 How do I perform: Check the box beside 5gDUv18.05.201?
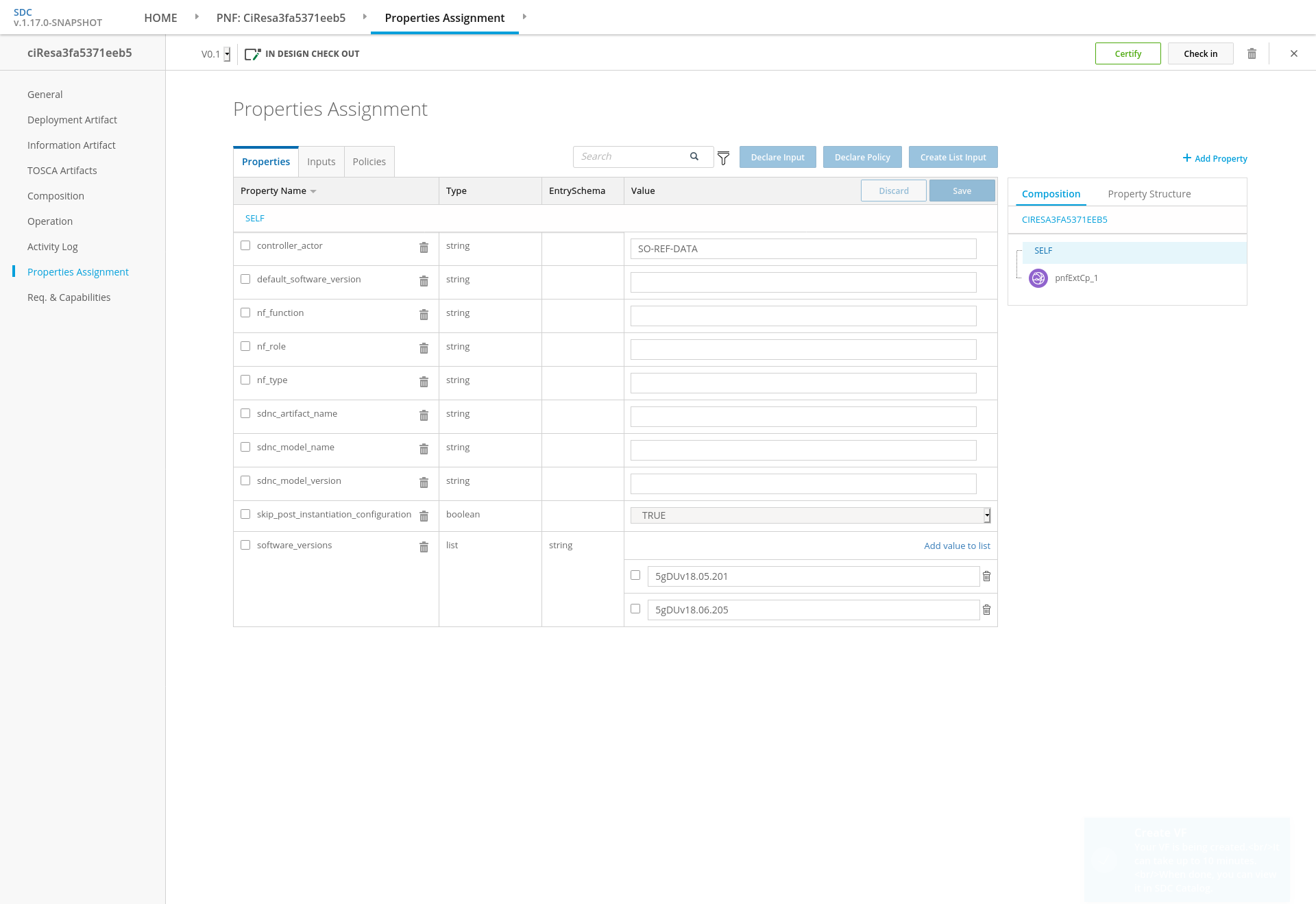[635, 575]
